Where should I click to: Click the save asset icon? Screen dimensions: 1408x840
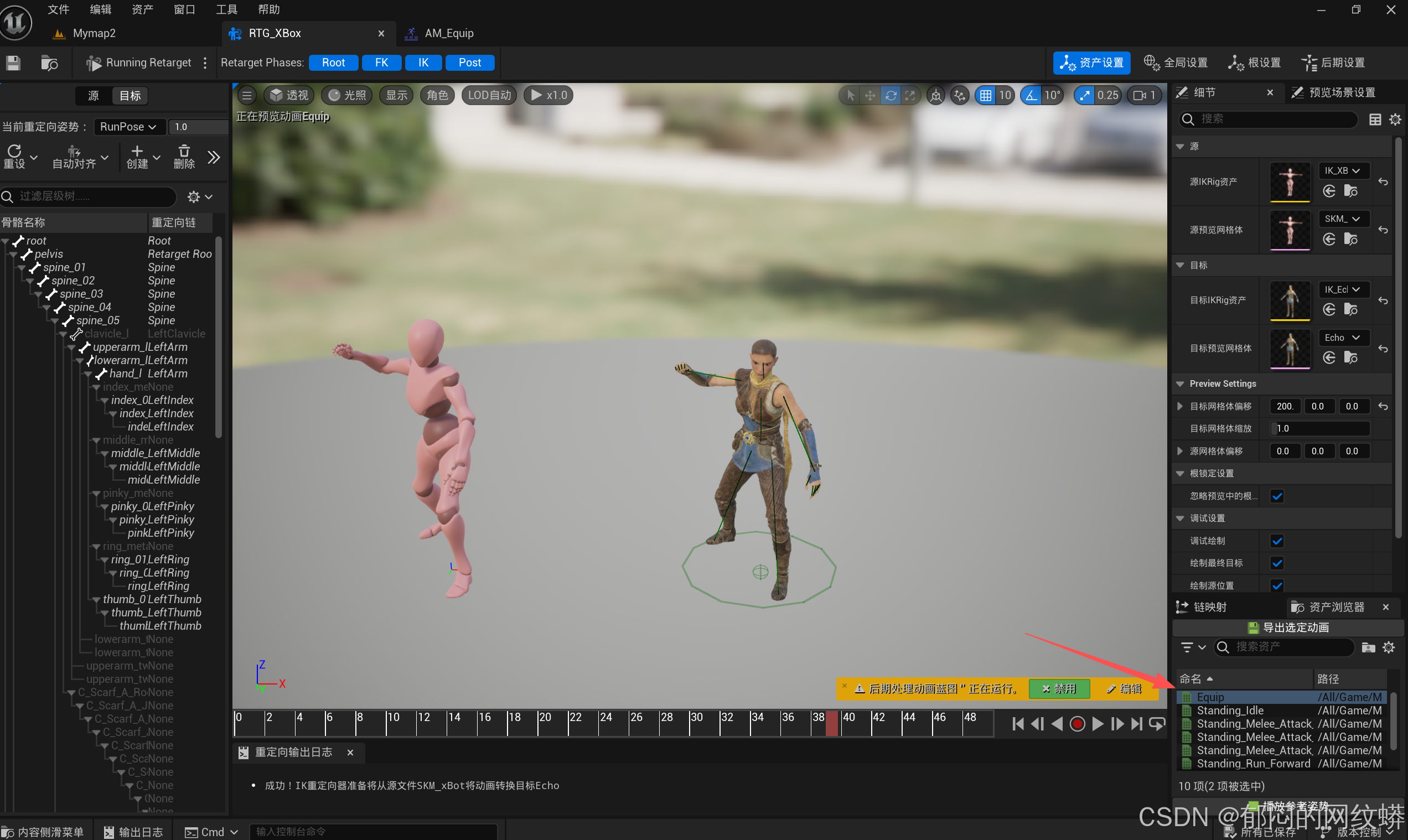tap(14, 63)
